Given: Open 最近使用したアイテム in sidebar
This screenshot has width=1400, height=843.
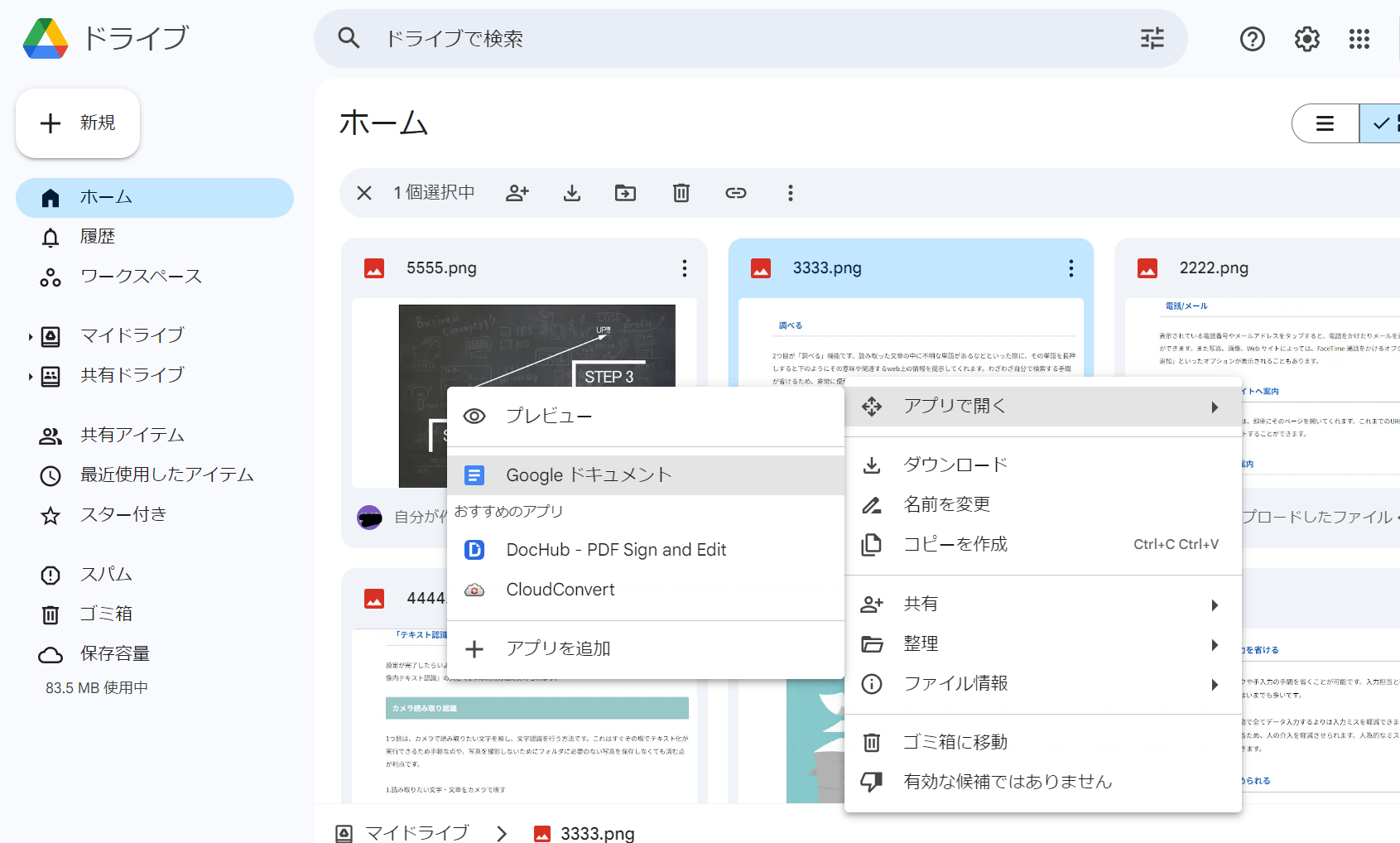Looking at the screenshot, I should click(155, 475).
